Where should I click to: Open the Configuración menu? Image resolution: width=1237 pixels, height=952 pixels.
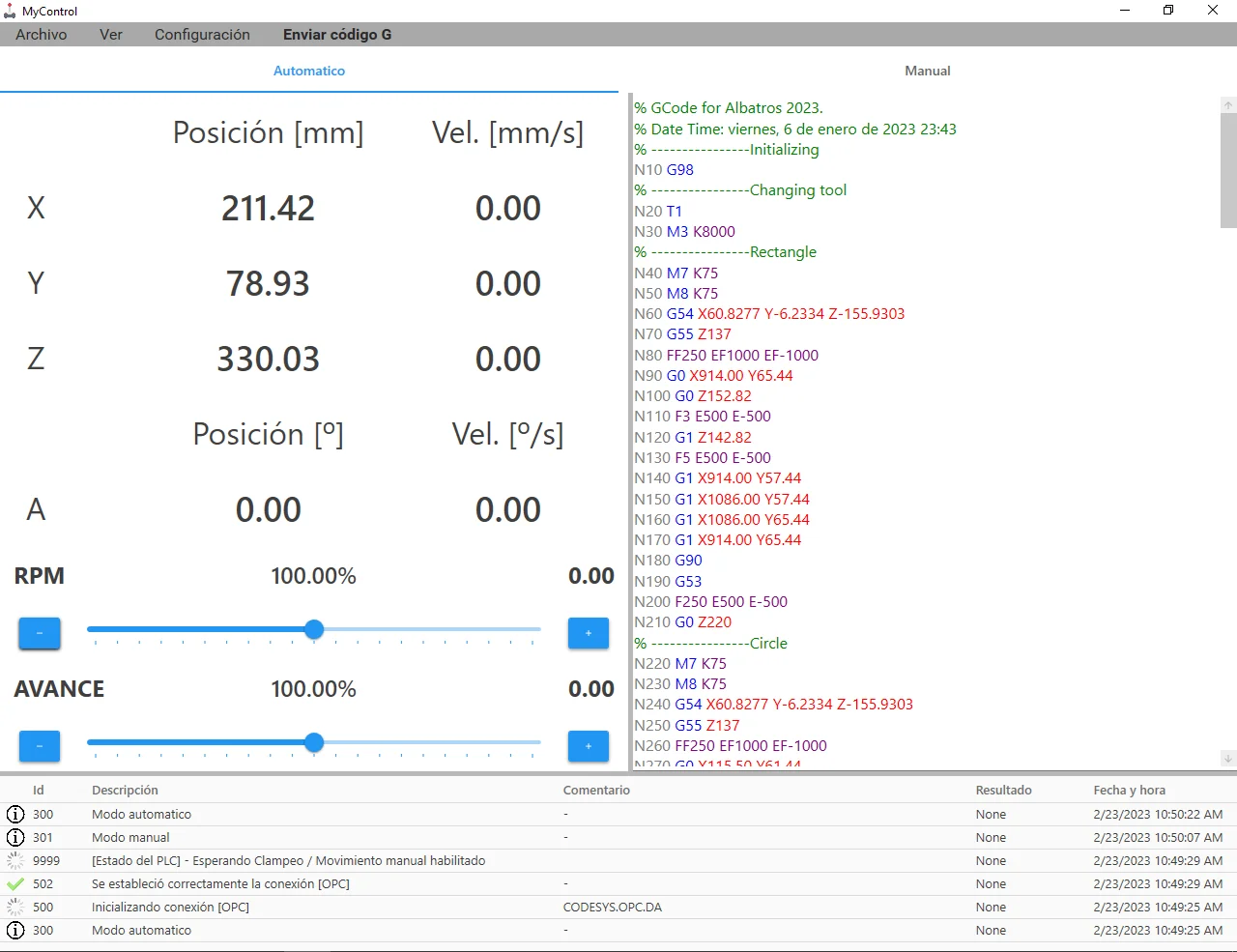(x=202, y=35)
